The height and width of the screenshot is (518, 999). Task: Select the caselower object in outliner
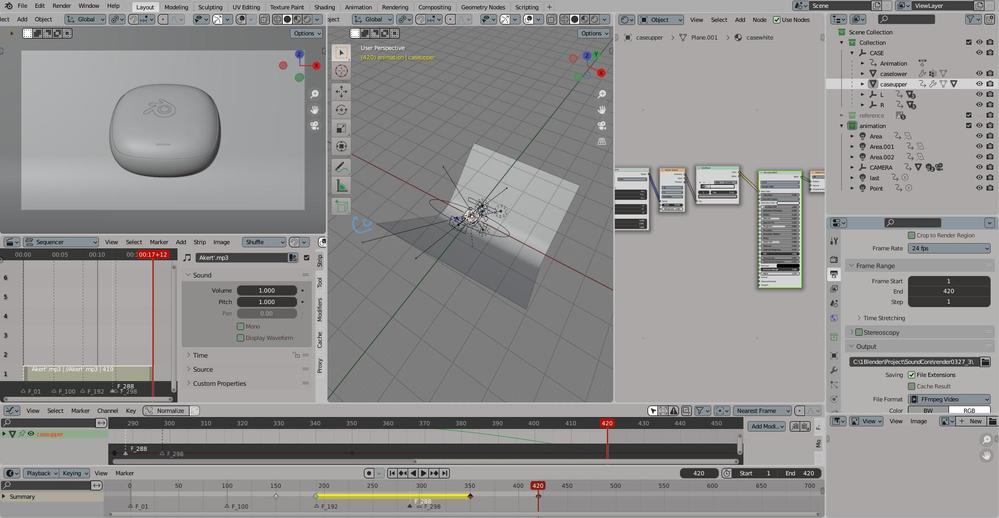[893, 74]
